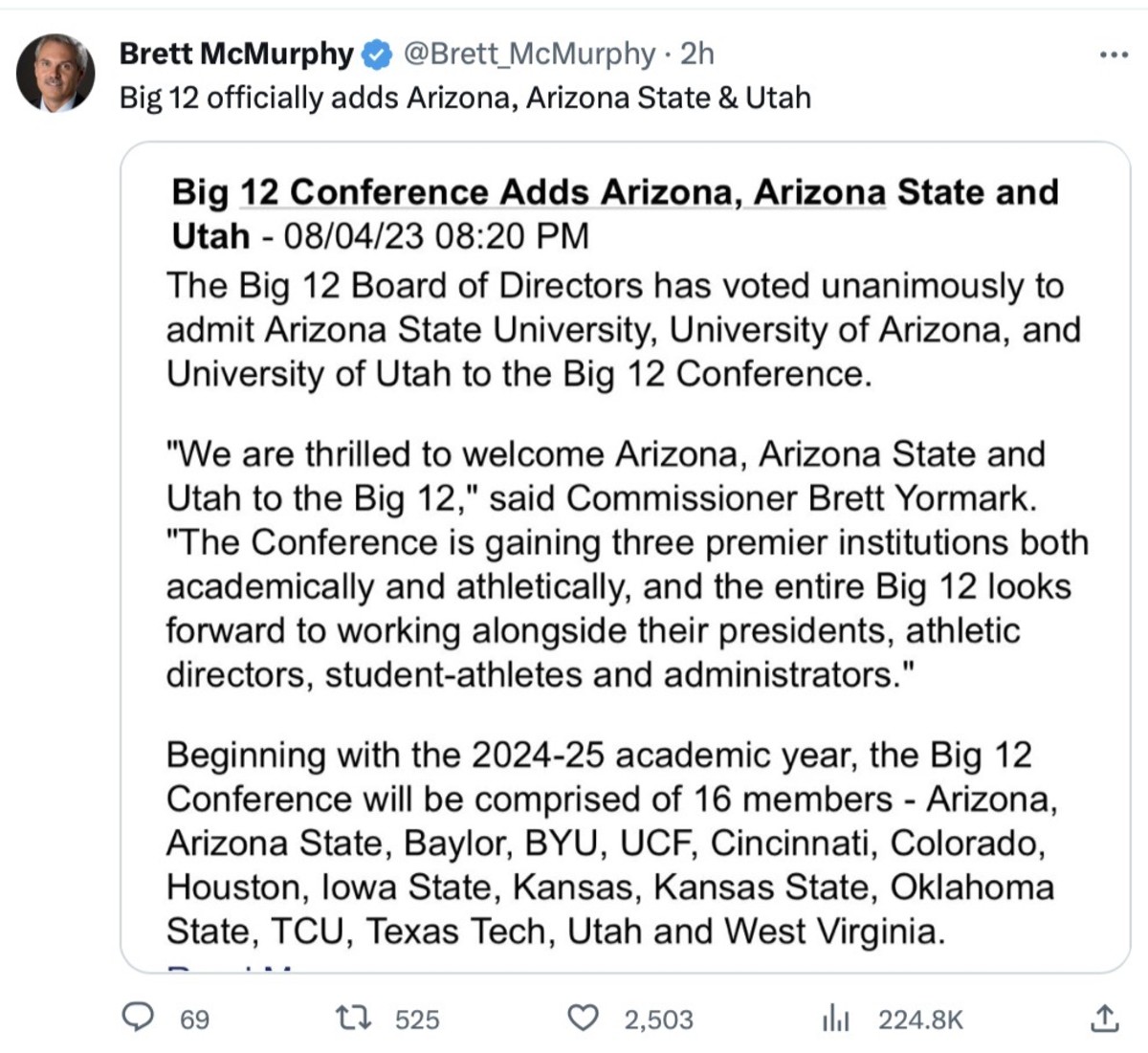Click the tweet text about Big 12 officially adding schools

465,98
